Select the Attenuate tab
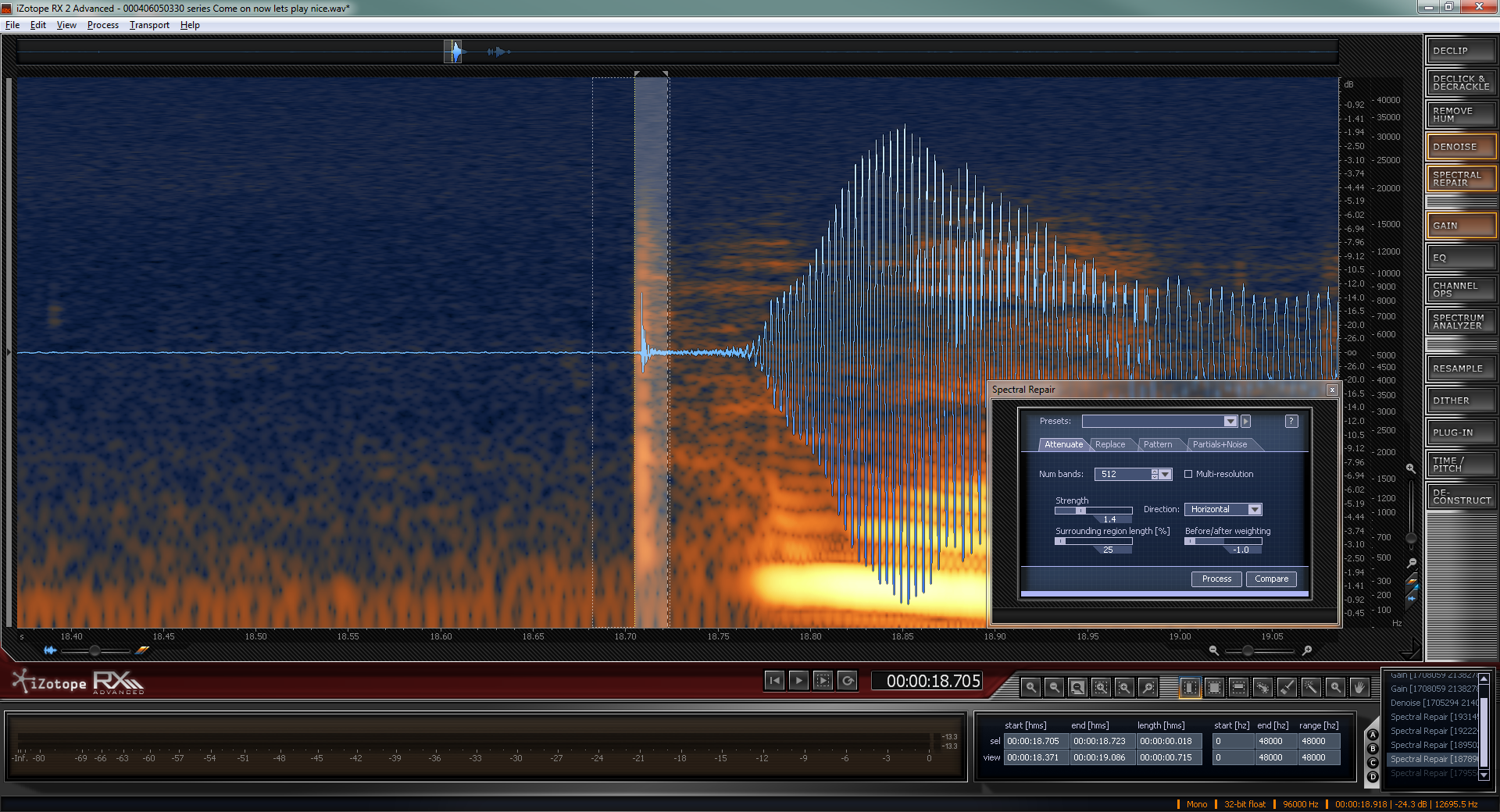 [x=1063, y=444]
